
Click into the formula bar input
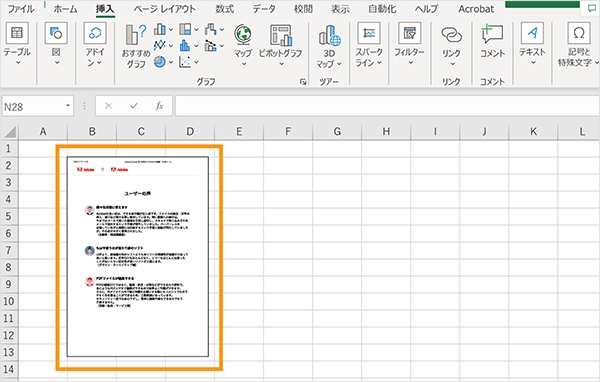pyautogui.click(x=386, y=106)
